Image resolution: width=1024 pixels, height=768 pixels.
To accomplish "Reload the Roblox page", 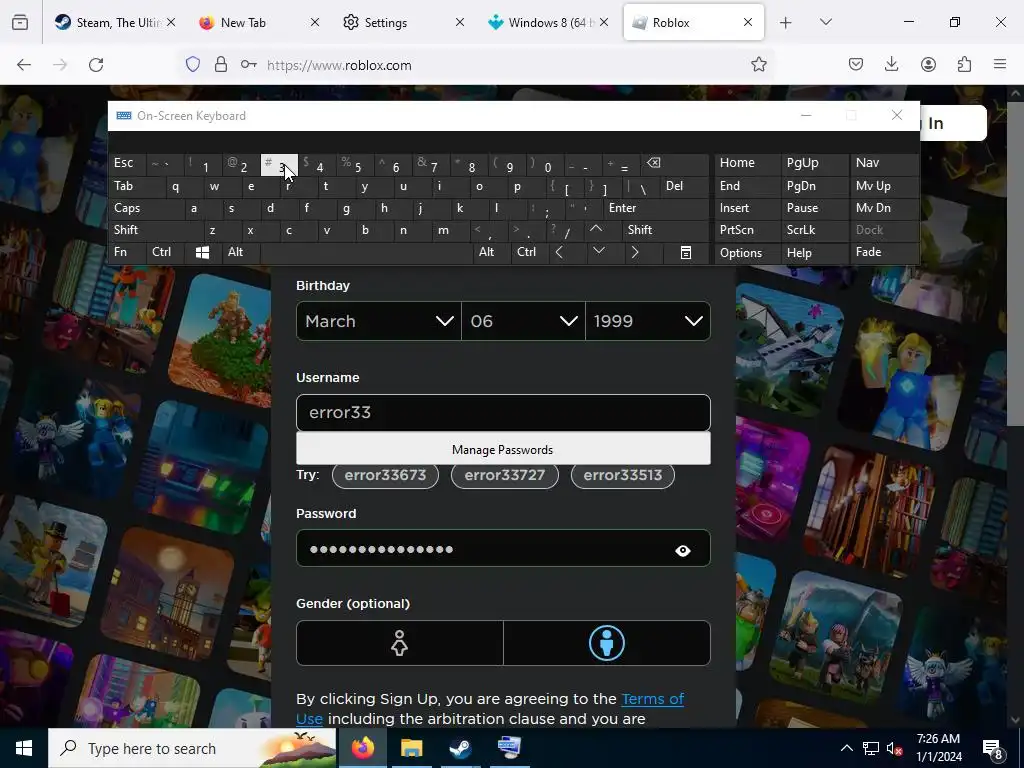I will click(x=96, y=65).
